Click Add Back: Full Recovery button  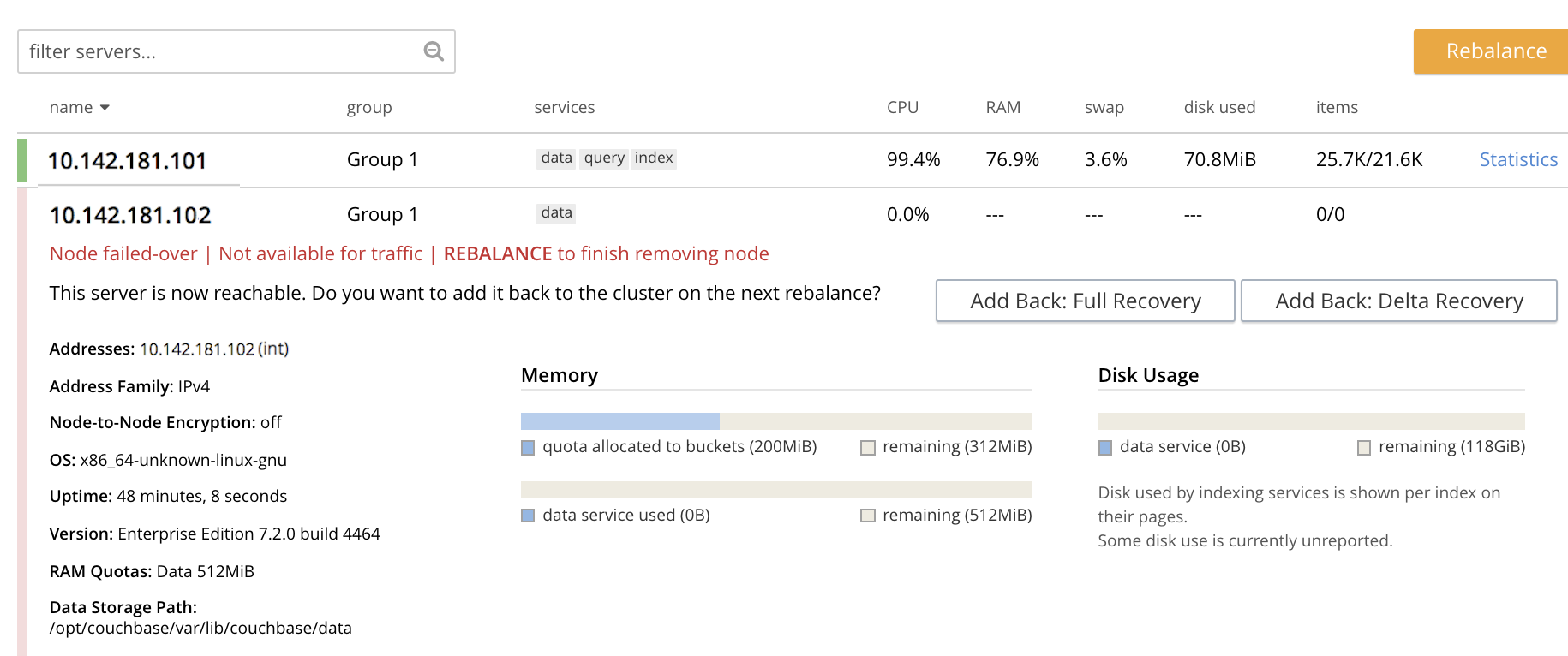pos(1085,301)
